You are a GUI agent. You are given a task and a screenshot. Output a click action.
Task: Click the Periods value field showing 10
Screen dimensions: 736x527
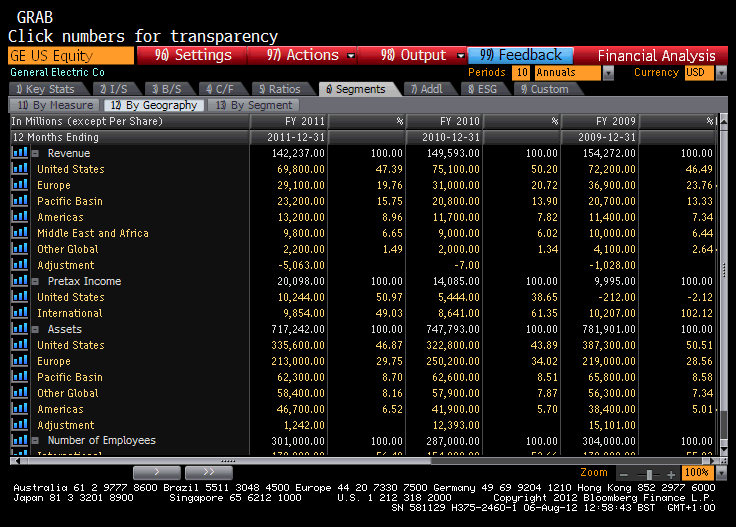click(521, 73)
